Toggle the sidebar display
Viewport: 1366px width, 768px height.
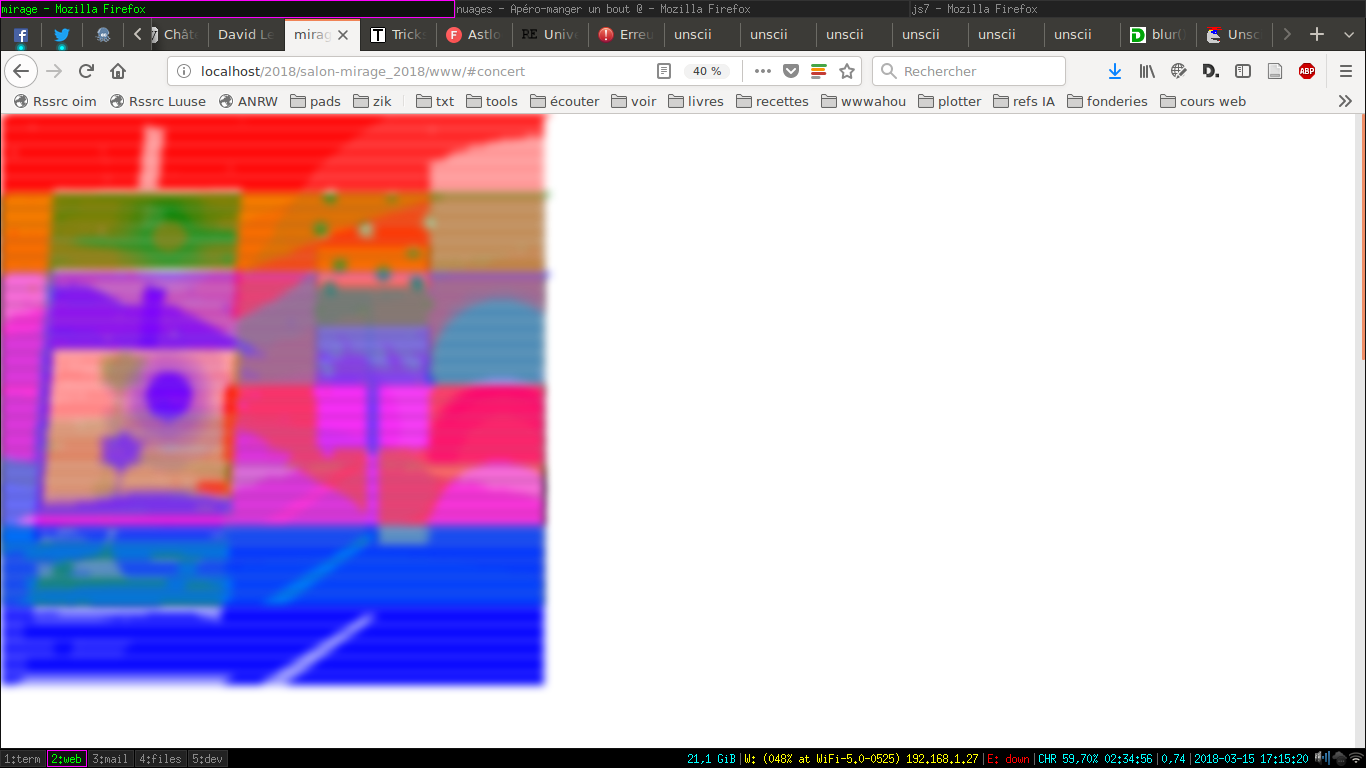coord(1243,71)
